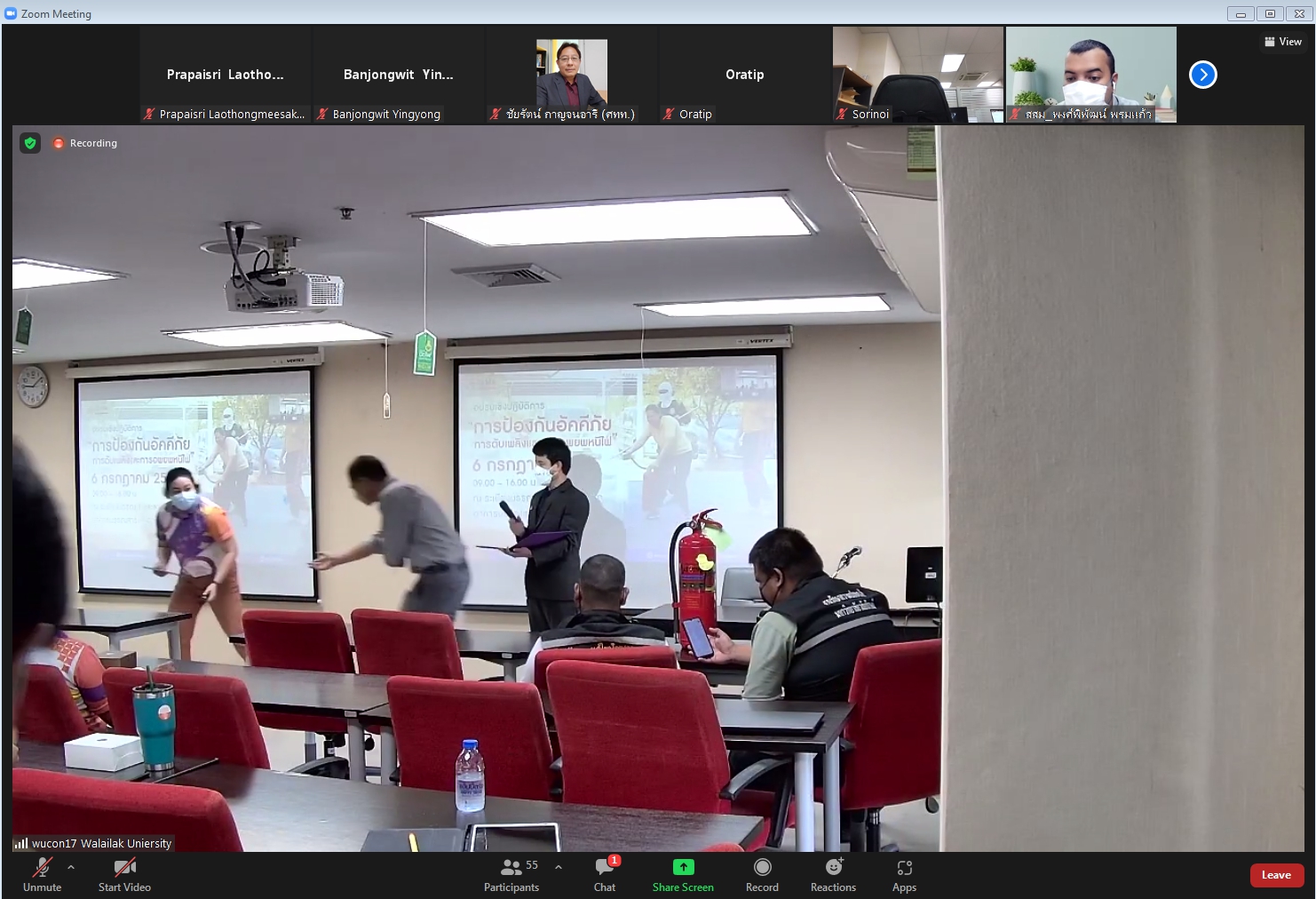Open the Reactions menu

[833, 874]
